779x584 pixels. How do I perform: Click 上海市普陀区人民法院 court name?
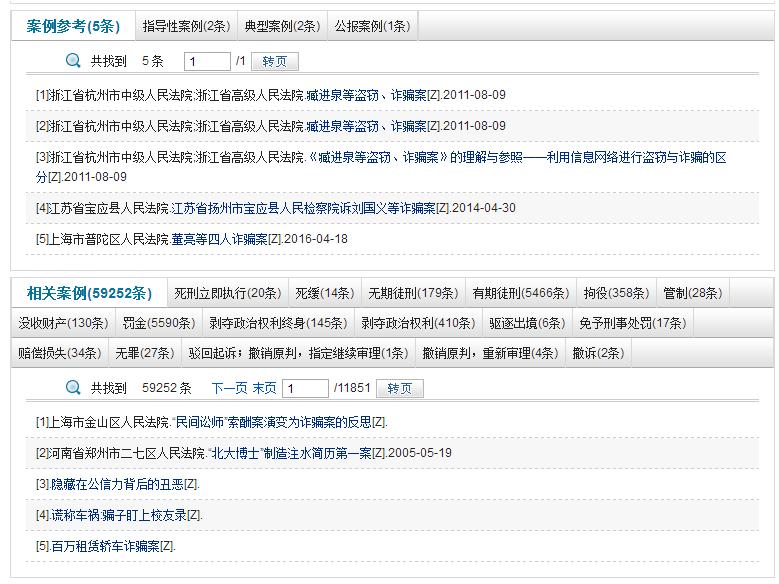point(108,239)
